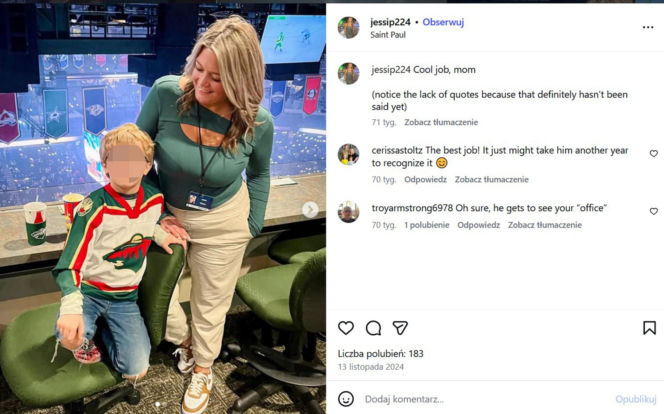Save post using the bookmark icon

coord(649,328)
